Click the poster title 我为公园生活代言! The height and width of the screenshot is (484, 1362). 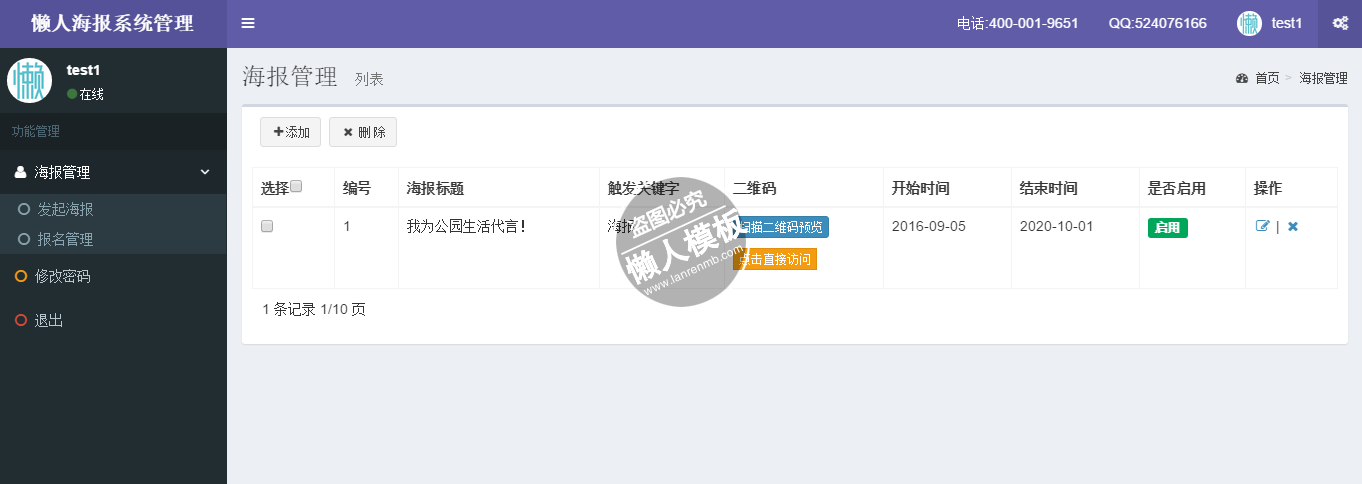[466, 226]
